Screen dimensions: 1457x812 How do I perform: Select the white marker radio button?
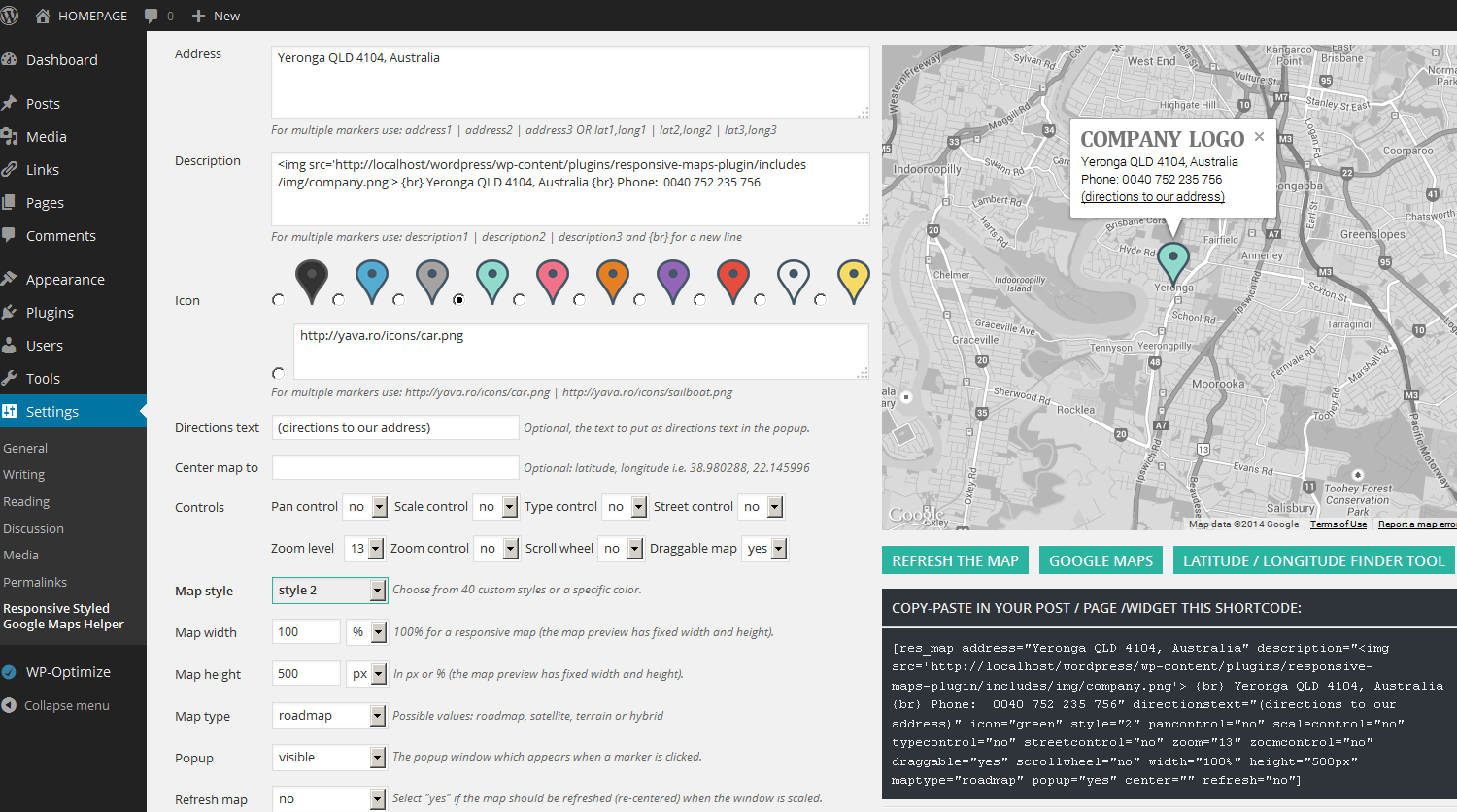[761, 300]
